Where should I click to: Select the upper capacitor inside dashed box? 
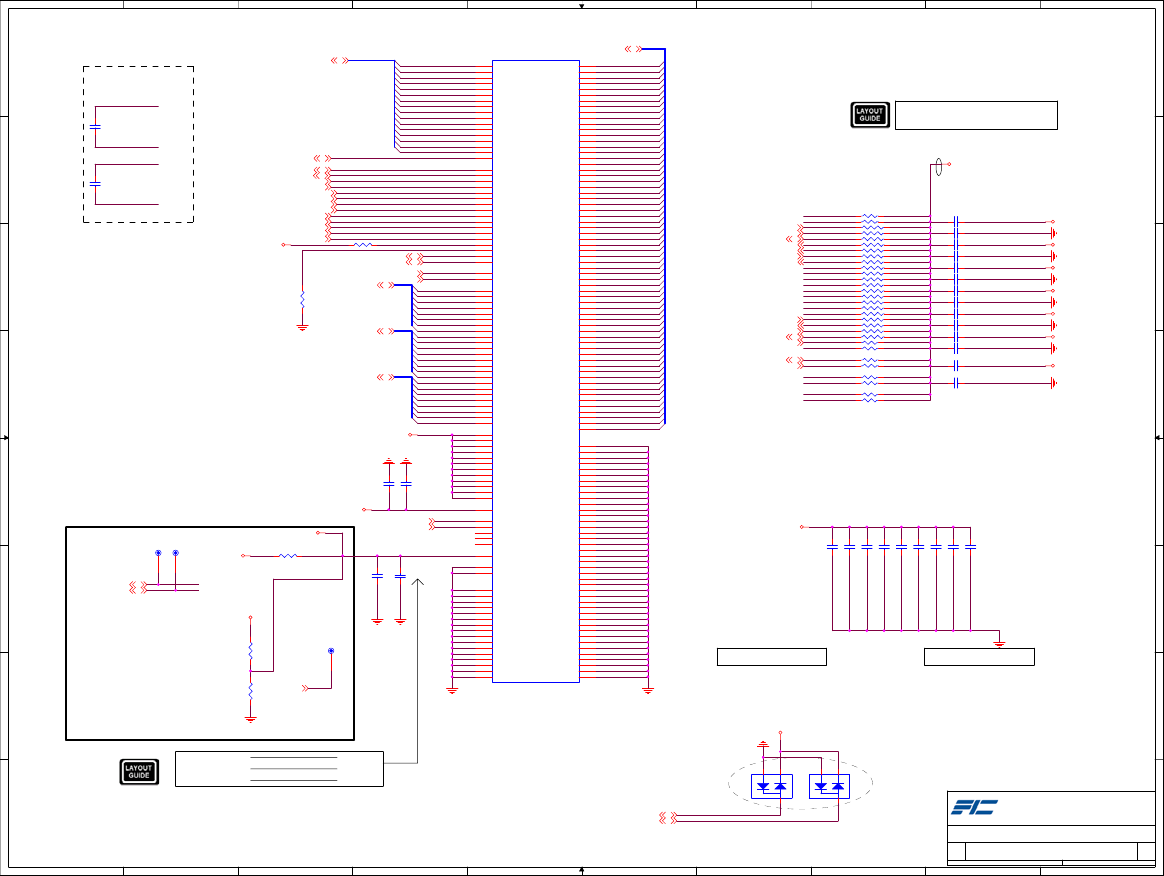(x=95, y=127)
